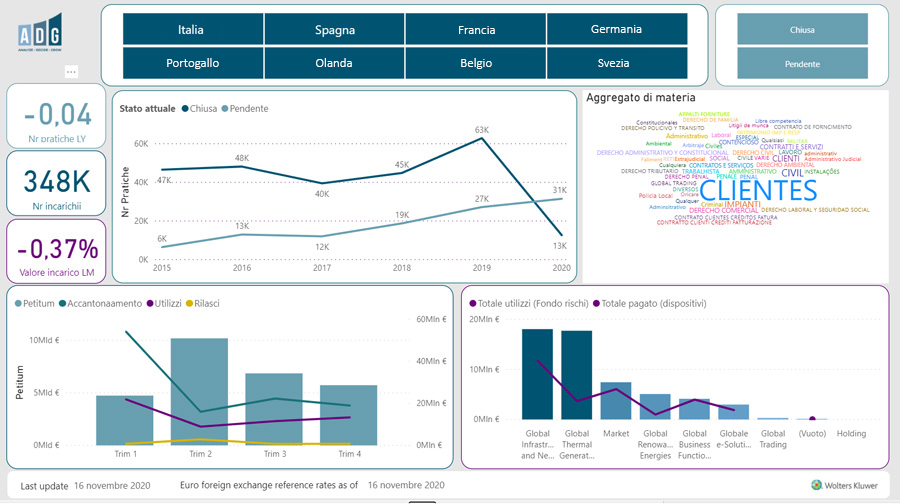
Task: Click the Chiusa legend marker in line chart
Action: (x=186, y=108)
